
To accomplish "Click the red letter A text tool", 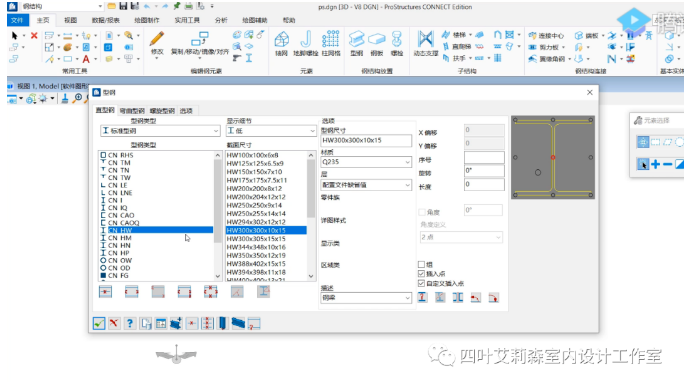I will tap(86, 59).
